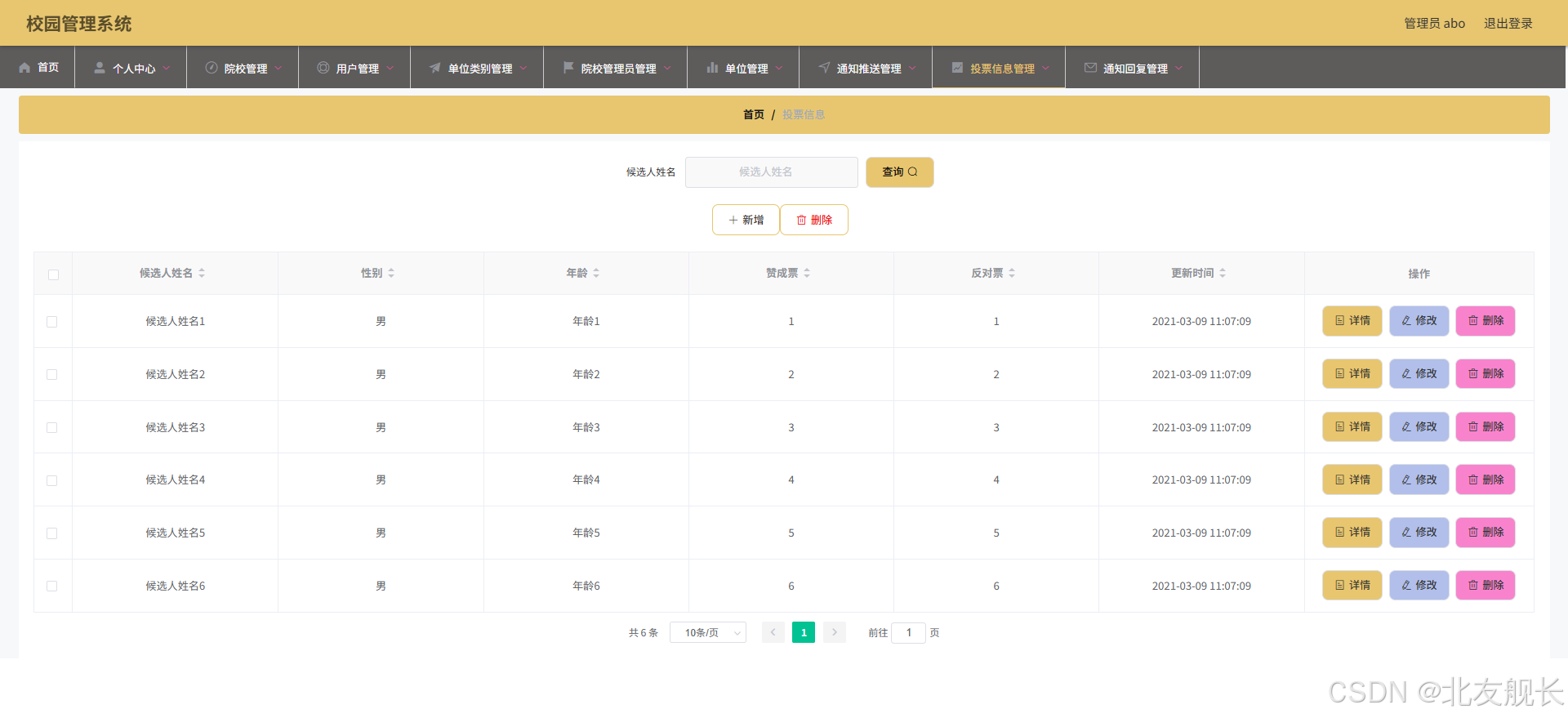The image size is (1568, 718).
Task: Click the person icon beside 个人中心
Action: pos(100,68)
